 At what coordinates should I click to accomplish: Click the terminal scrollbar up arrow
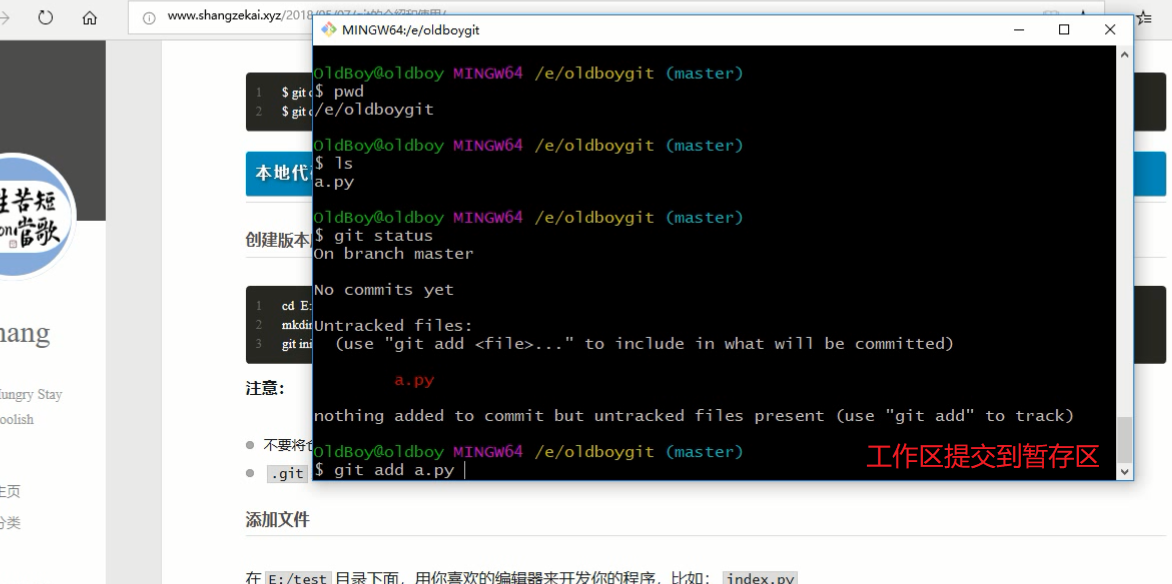coord(1124,54)
